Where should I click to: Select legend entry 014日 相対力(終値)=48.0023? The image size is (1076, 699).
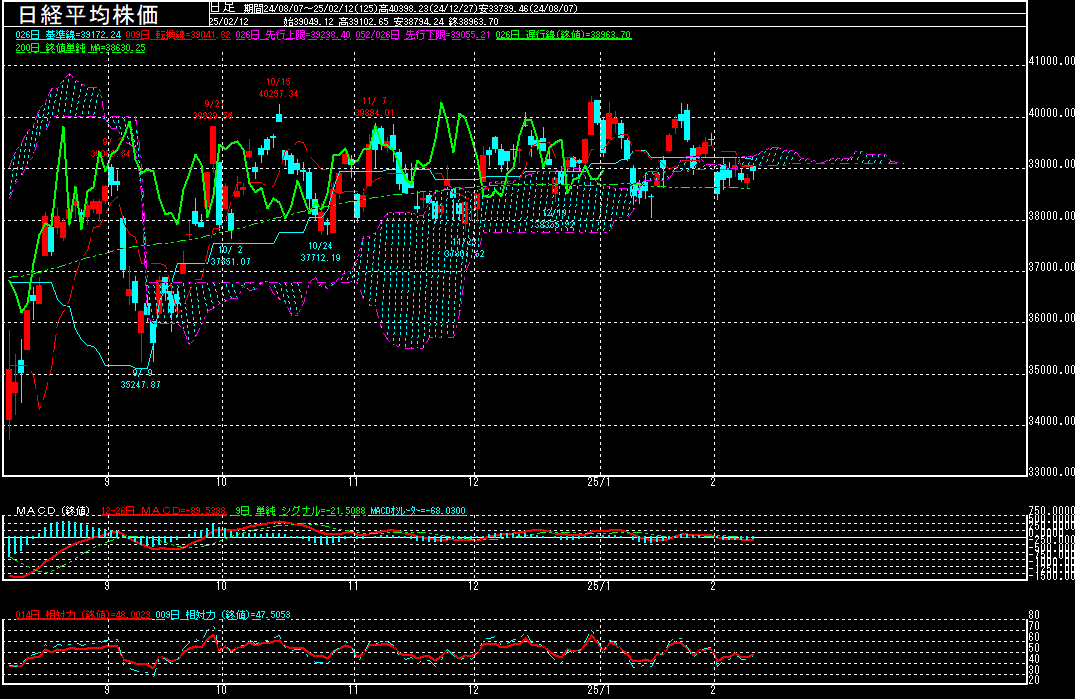coord(83,615)
